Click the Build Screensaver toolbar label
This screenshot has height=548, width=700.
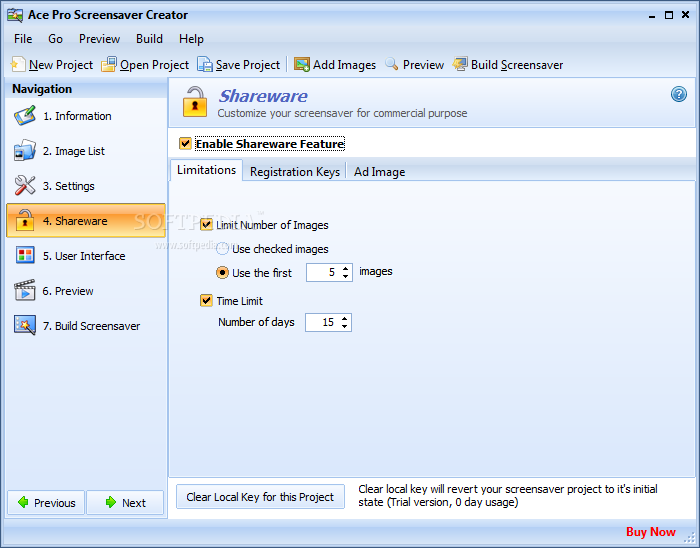pos(517,65)
